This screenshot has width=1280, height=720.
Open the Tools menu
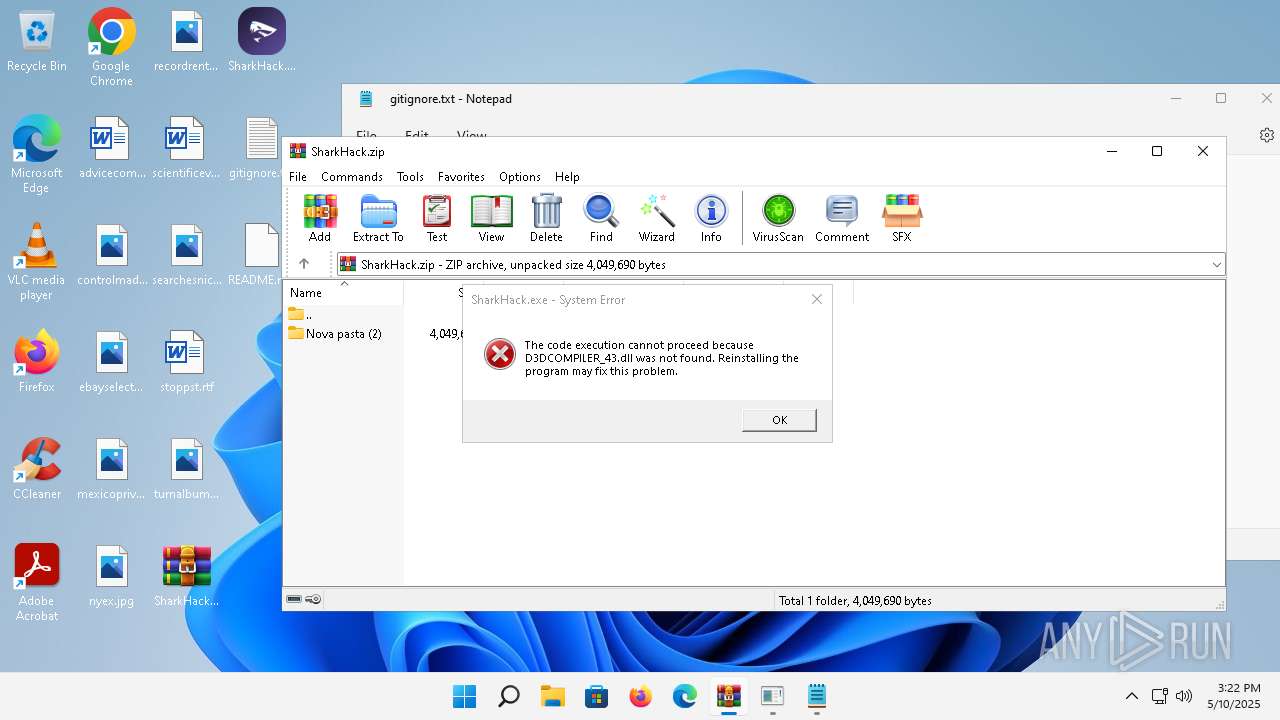(410, 176)
